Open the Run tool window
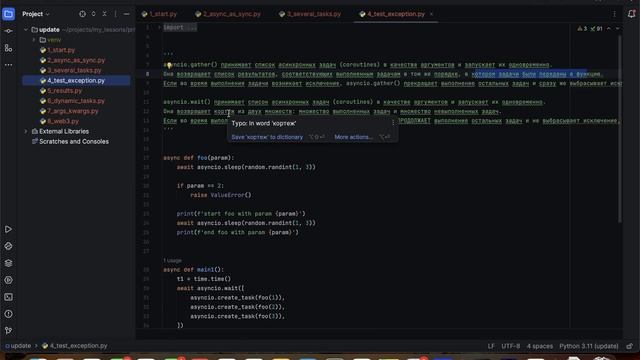This screenshot has height=360, width=640. [9, 229]
